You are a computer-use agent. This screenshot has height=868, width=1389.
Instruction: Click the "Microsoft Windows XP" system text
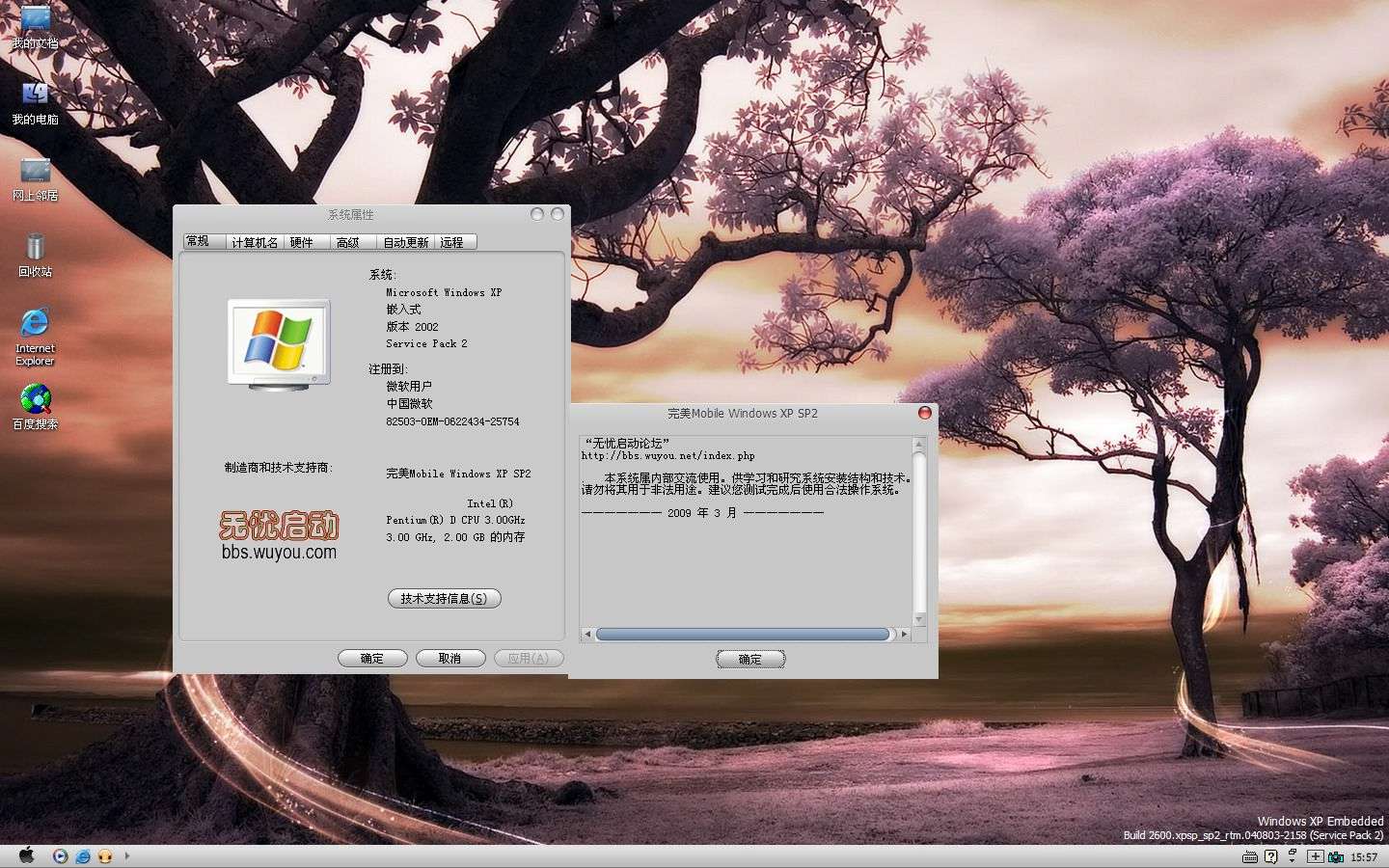[x=444, y=292]
